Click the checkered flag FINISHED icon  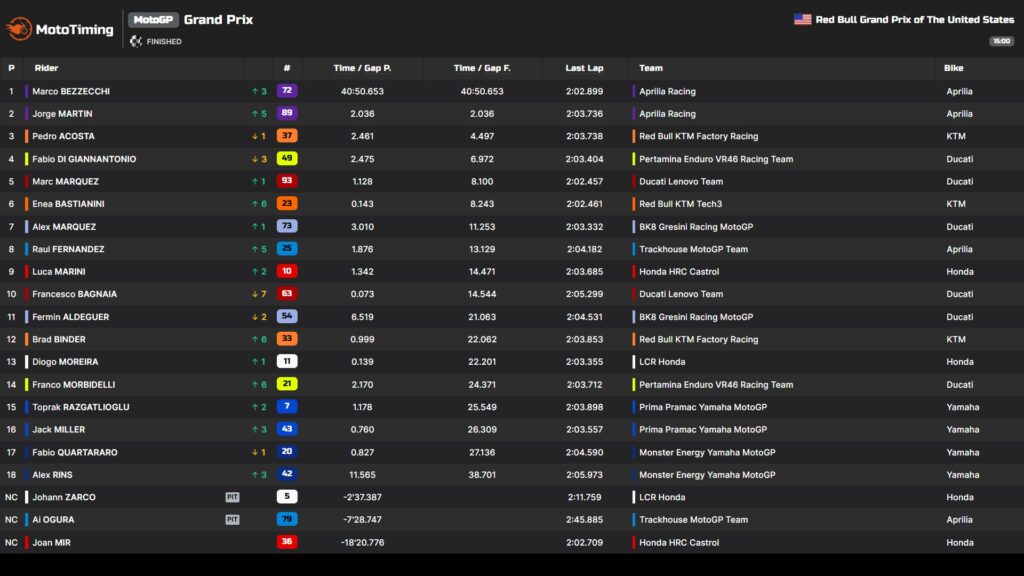pyautogui.click(x=136, y=41)
